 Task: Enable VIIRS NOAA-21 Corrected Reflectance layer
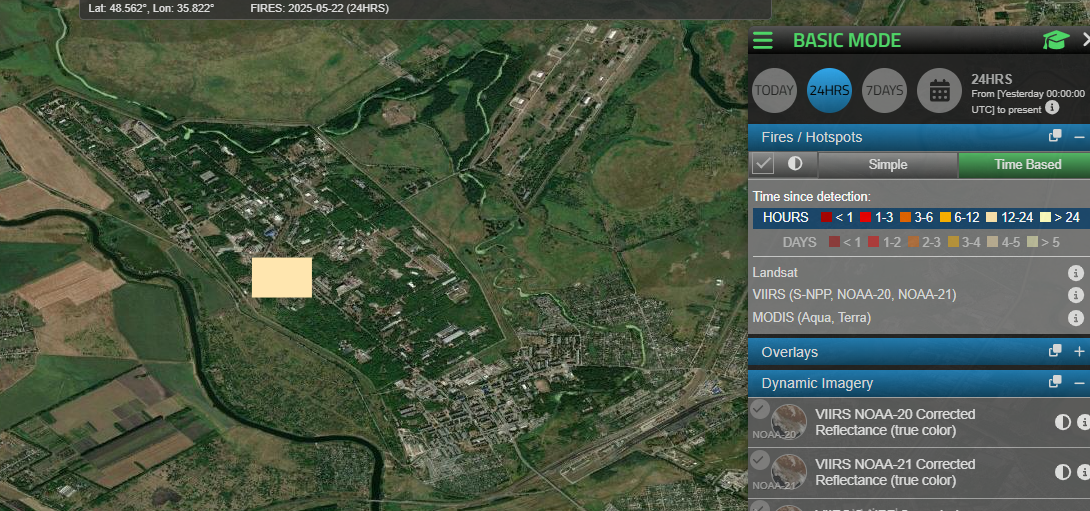[x=760, y=460]
